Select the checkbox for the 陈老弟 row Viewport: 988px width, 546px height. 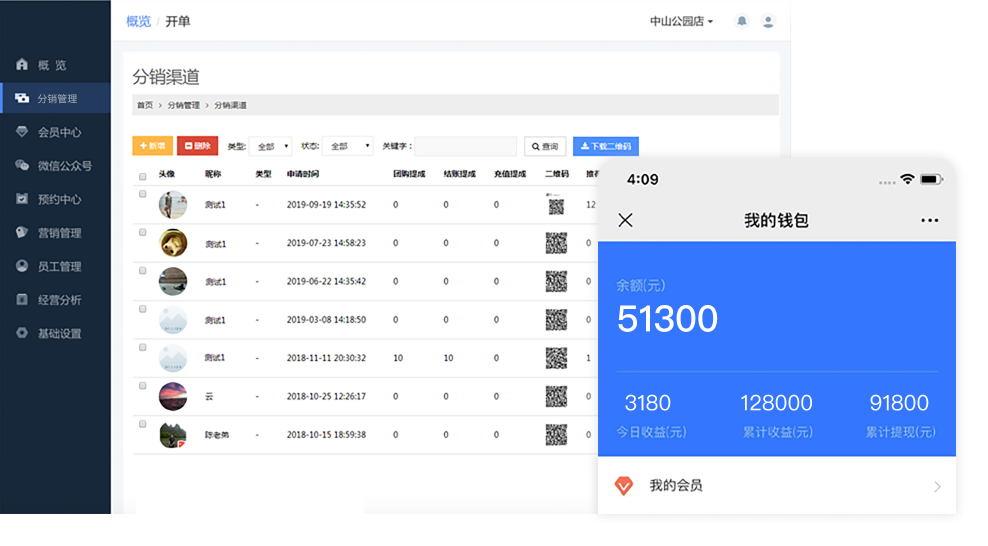(142, 423)
